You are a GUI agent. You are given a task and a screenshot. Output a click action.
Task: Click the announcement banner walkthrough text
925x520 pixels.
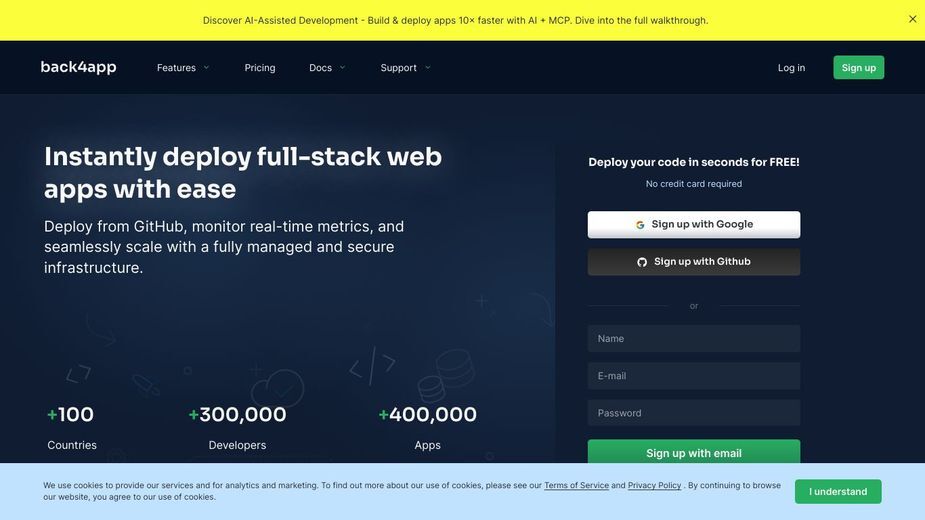tap(455, 20)
